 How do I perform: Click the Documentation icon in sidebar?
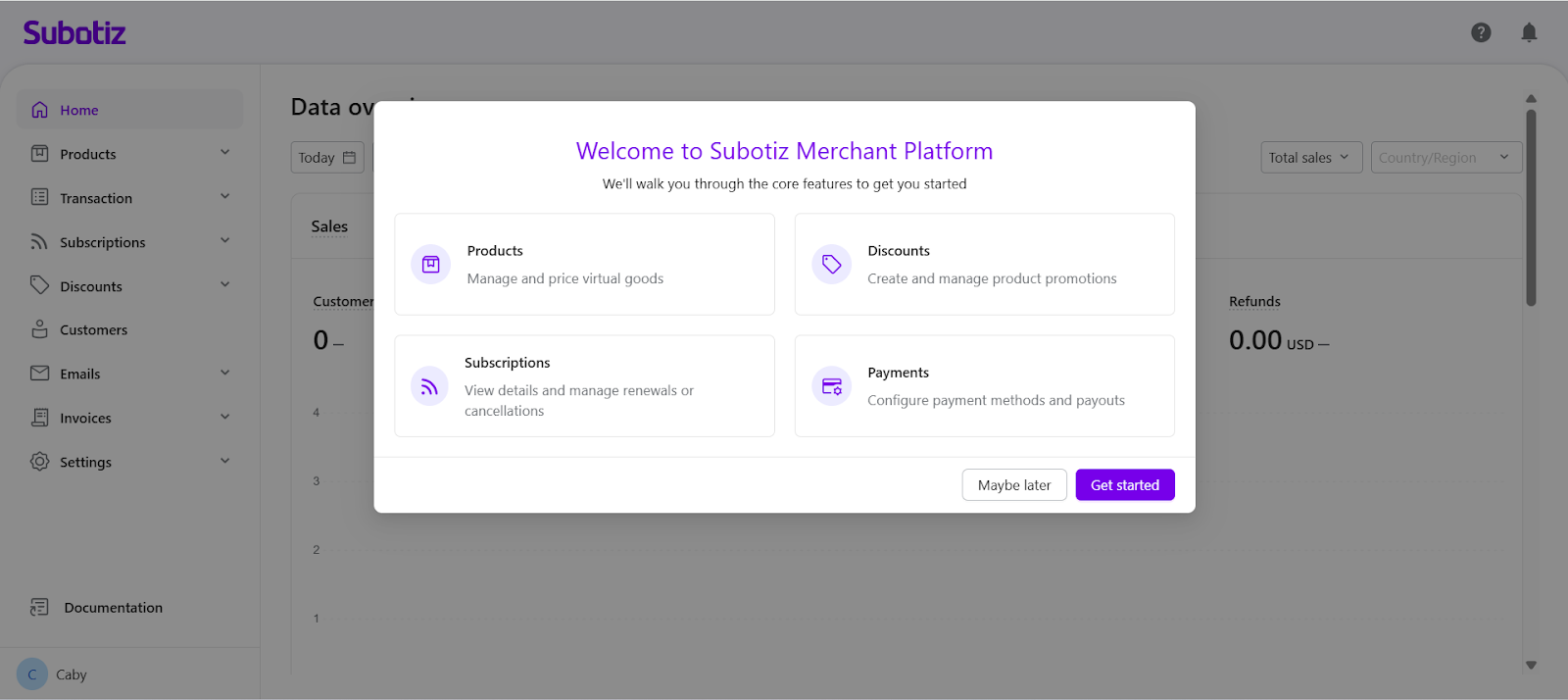click(x=39, y=608)
